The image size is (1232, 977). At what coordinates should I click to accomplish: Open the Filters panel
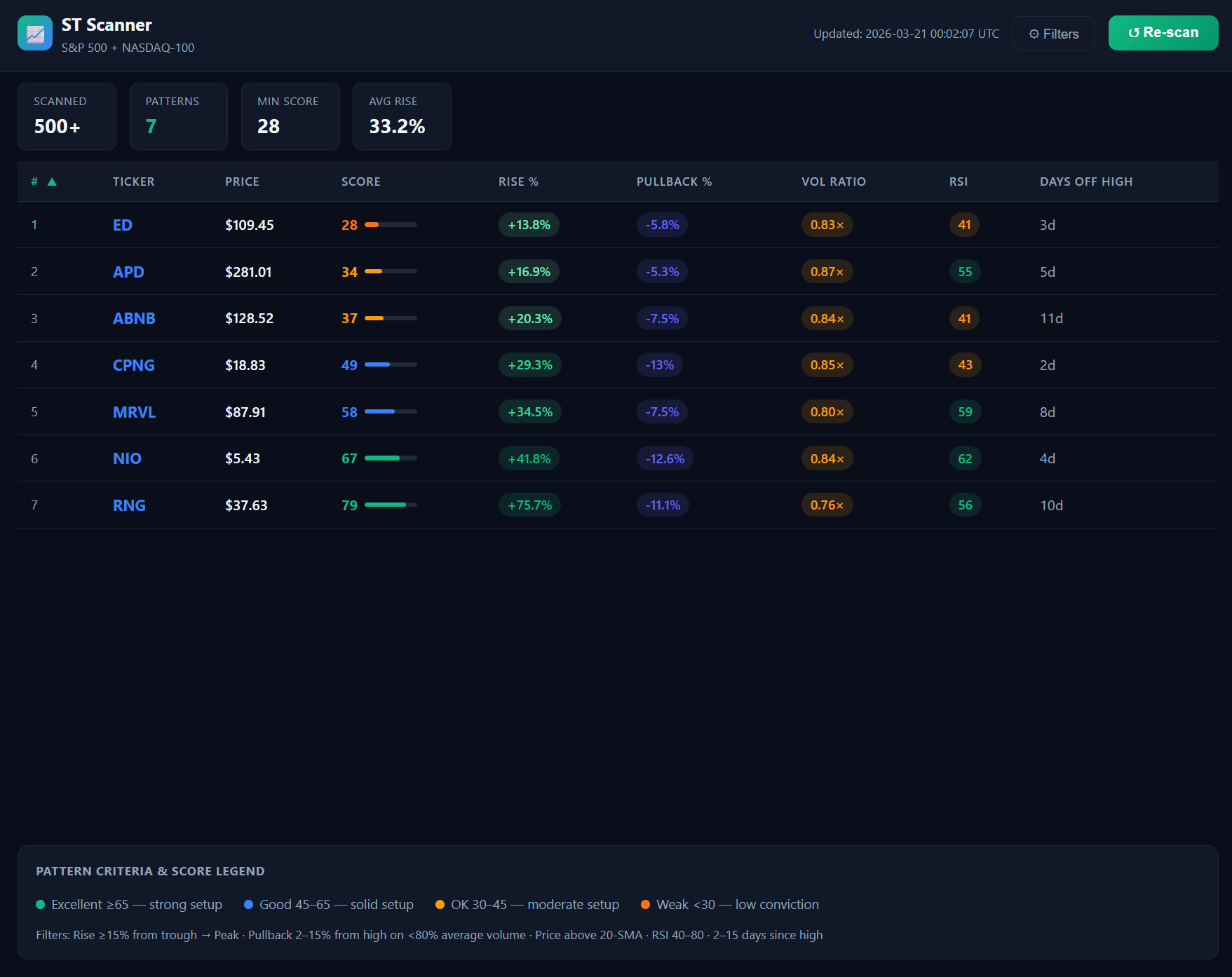tap(1053, 34)
